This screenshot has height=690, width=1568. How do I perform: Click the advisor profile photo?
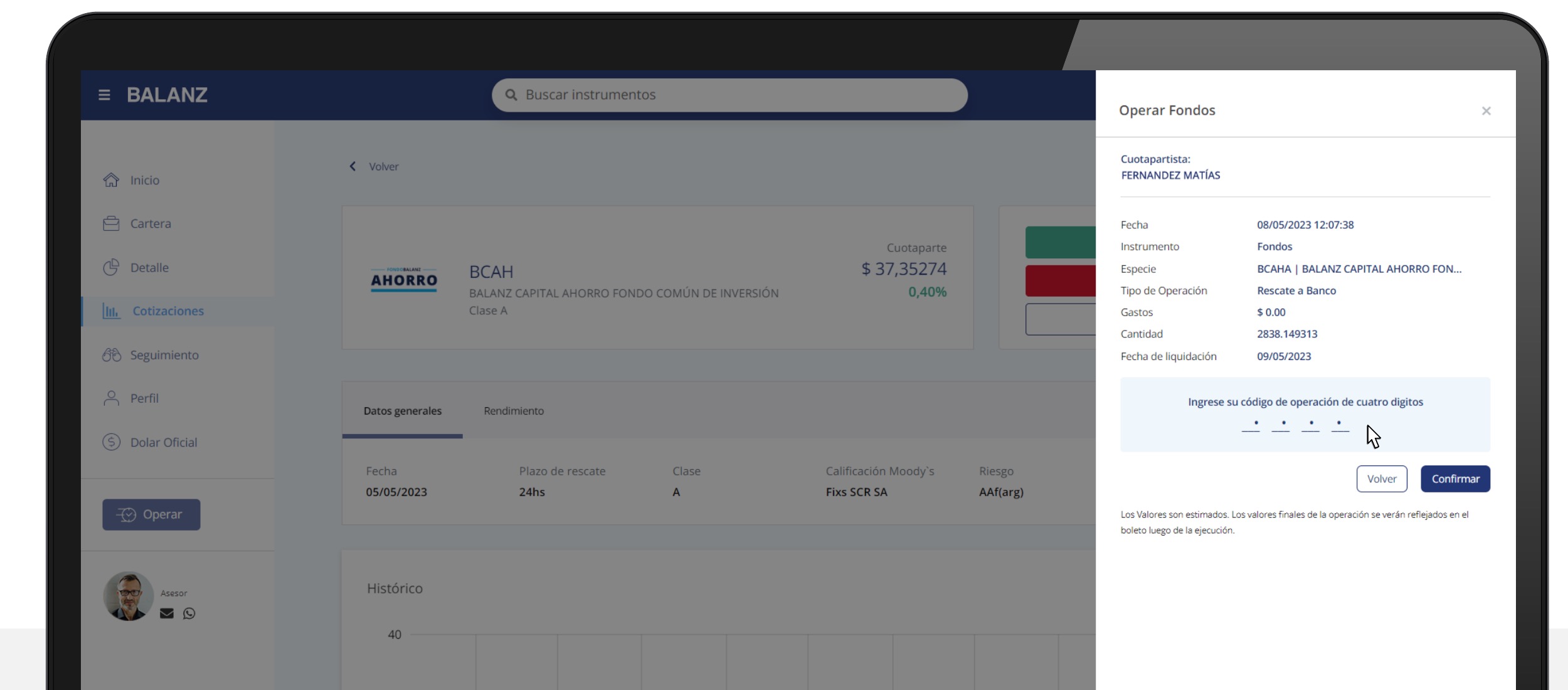pos(129,596)
